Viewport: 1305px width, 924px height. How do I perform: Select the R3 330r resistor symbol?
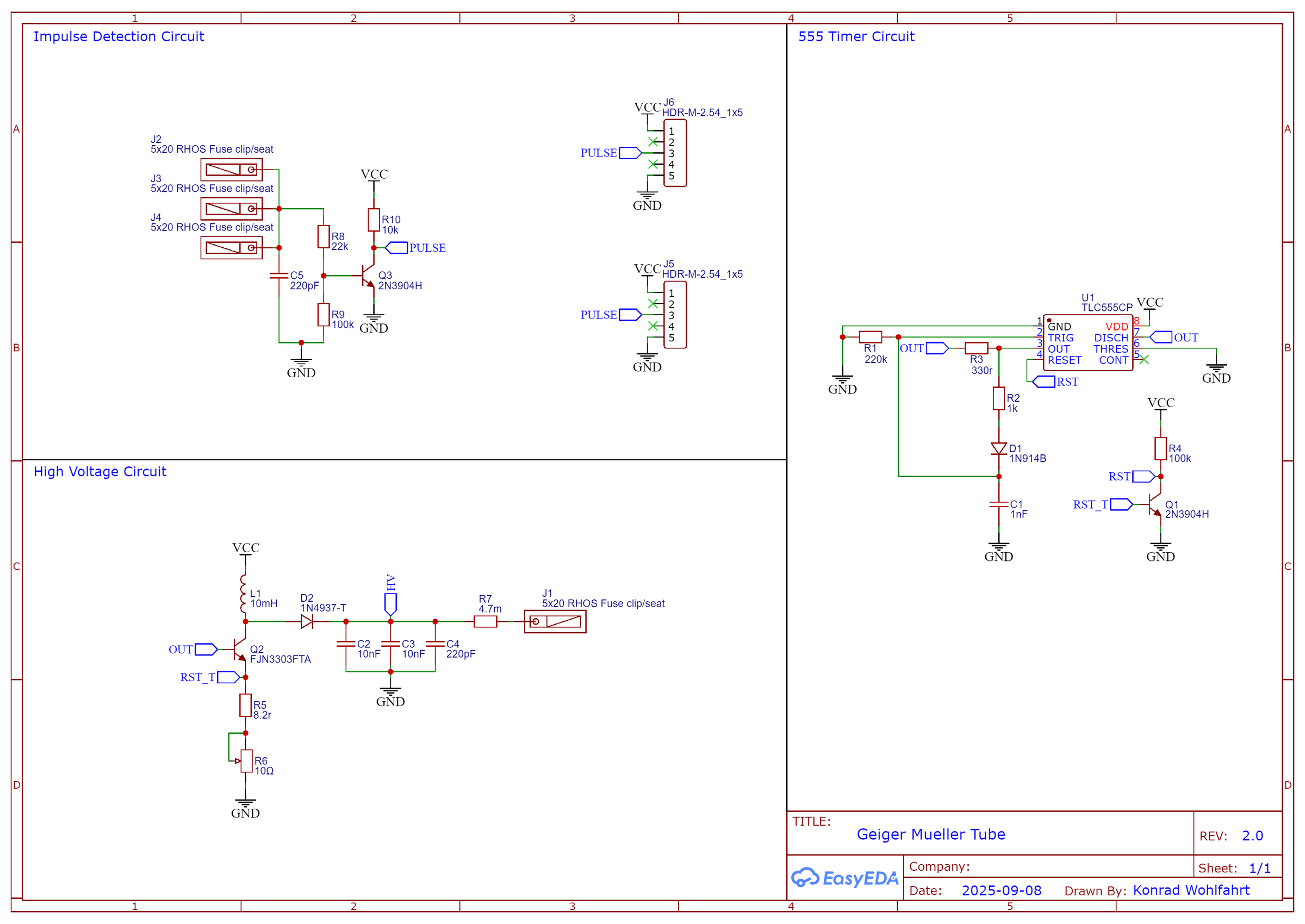pyautogui.click(x=976, y=348)
